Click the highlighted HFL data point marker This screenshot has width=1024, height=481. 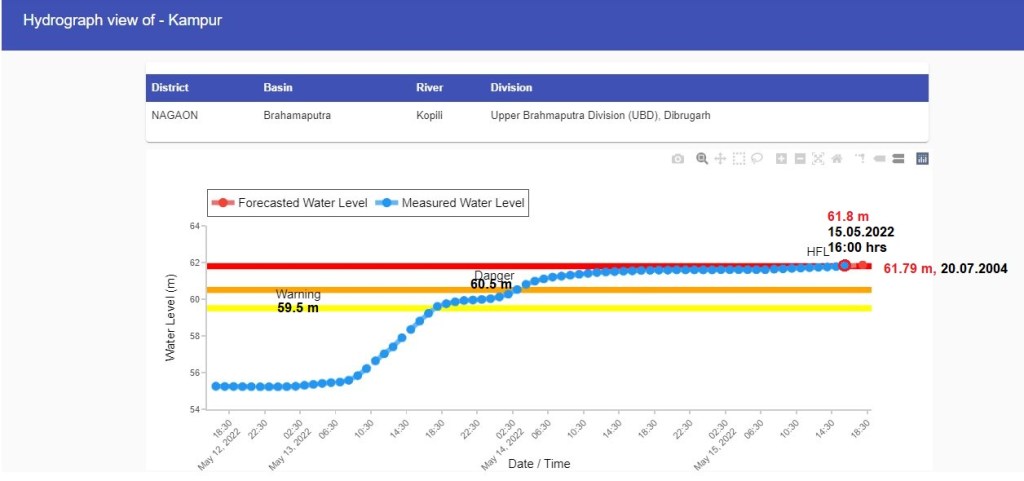coord(845,265)
